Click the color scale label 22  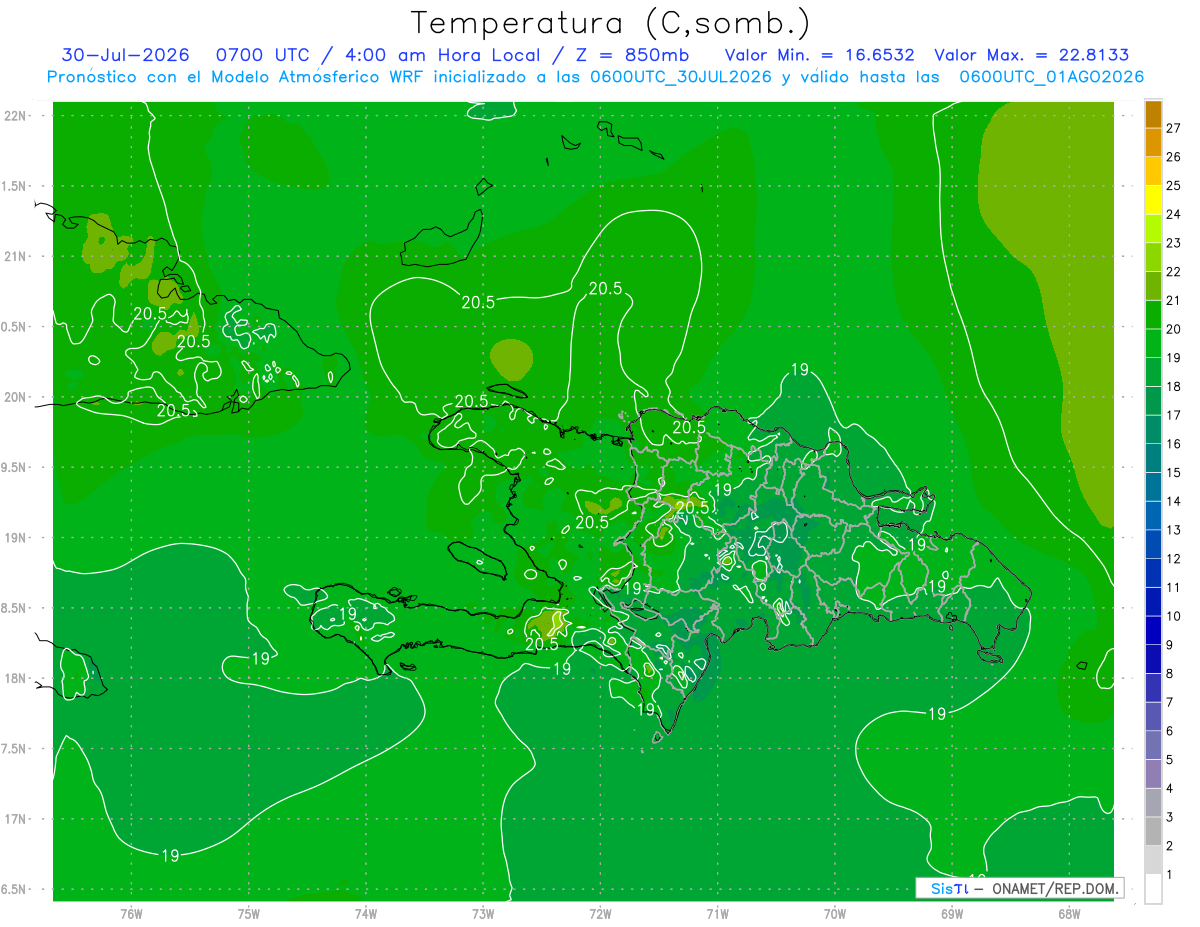(x=1173, y=272)
